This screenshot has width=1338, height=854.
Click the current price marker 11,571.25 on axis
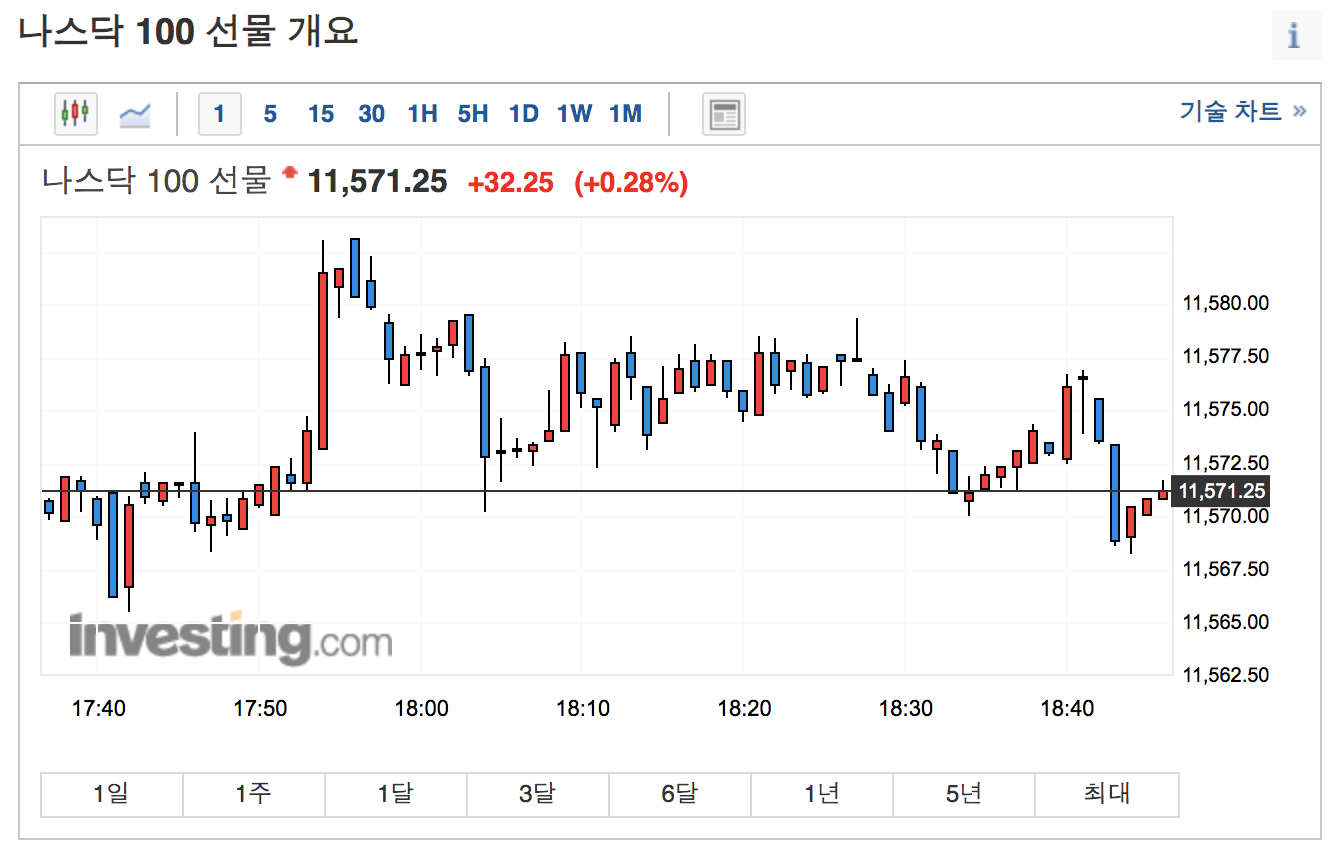click(1222, 491)
